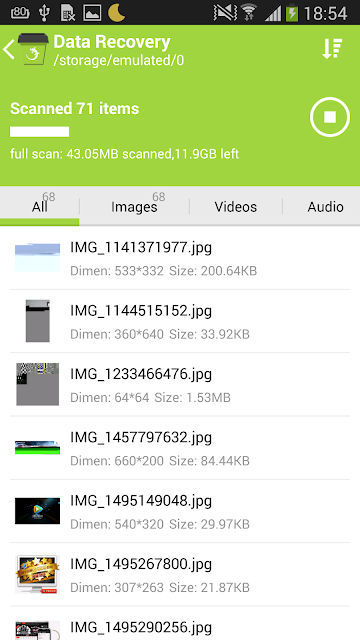
Task: Open thumbnail of IMG_1495267800.jpg
Action: coord(38,574)
